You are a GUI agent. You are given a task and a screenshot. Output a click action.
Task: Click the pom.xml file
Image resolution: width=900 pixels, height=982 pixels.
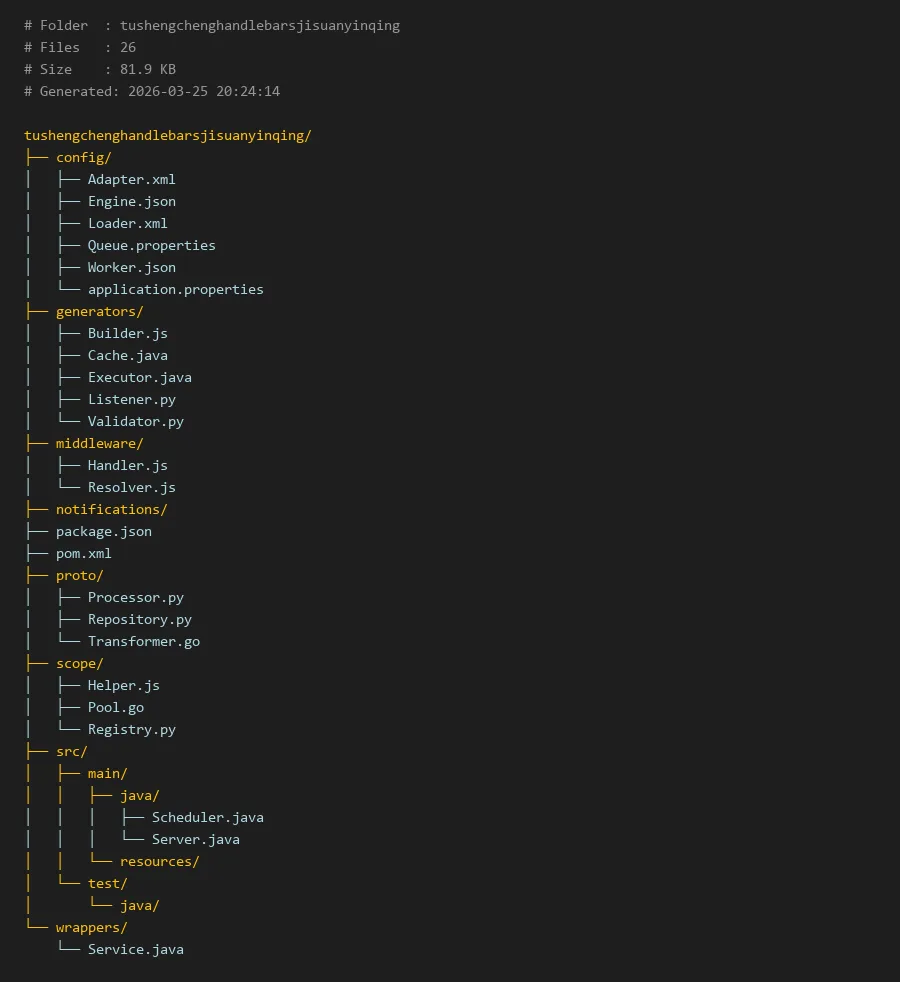click(83, 553)
